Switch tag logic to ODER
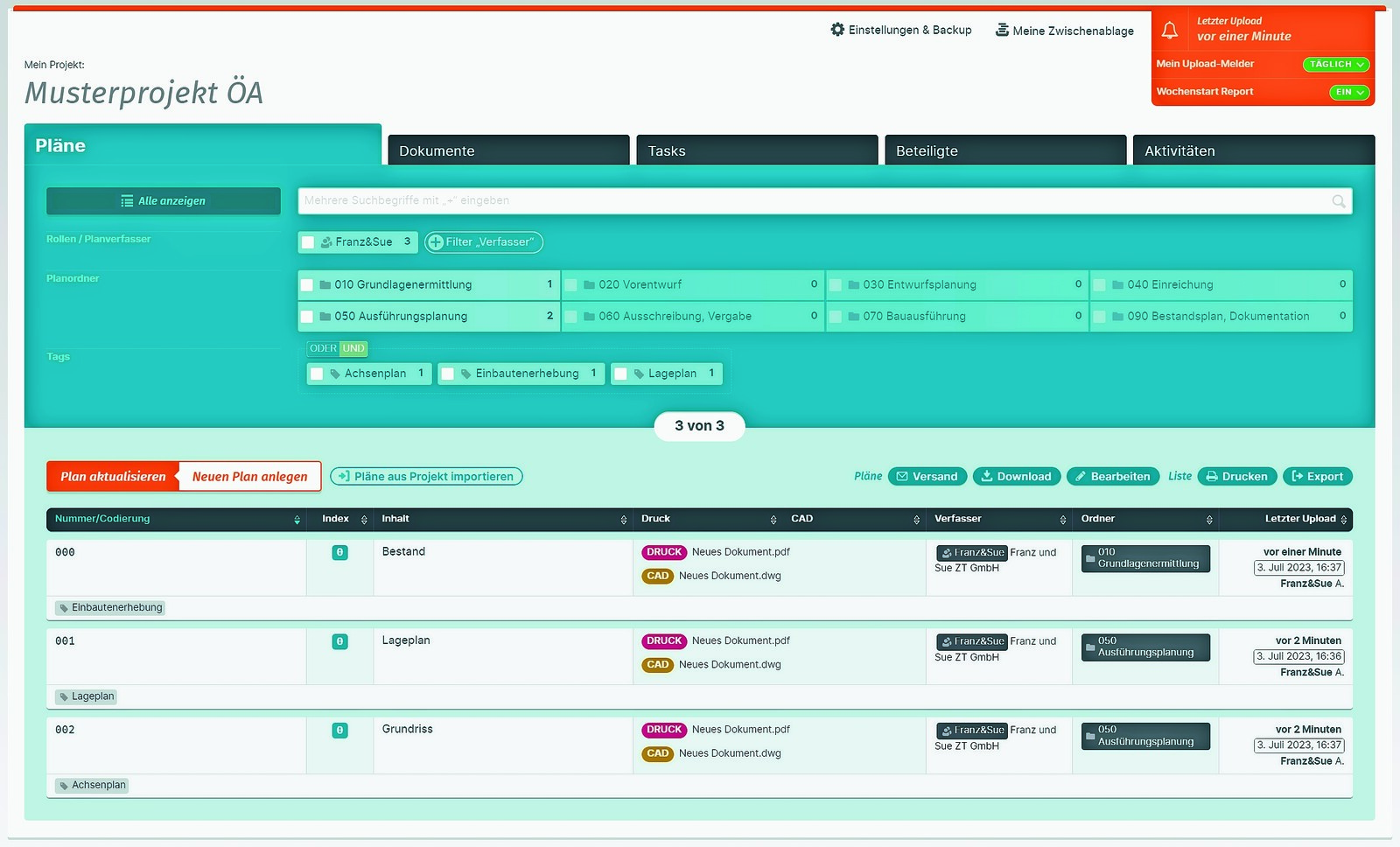 point(323,348)
